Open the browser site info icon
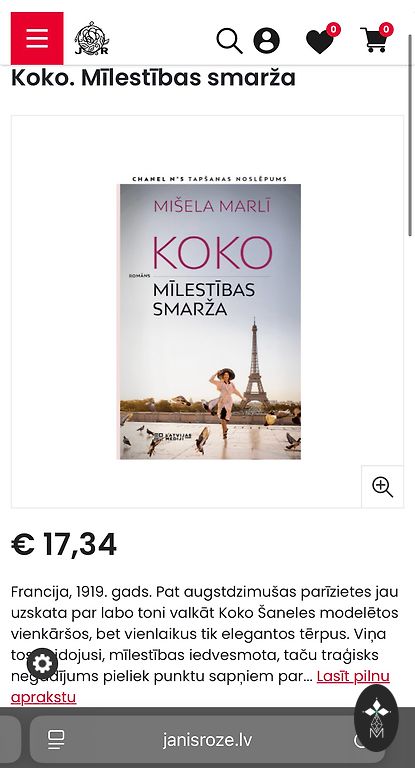415x768 pixels. (56, 740)
